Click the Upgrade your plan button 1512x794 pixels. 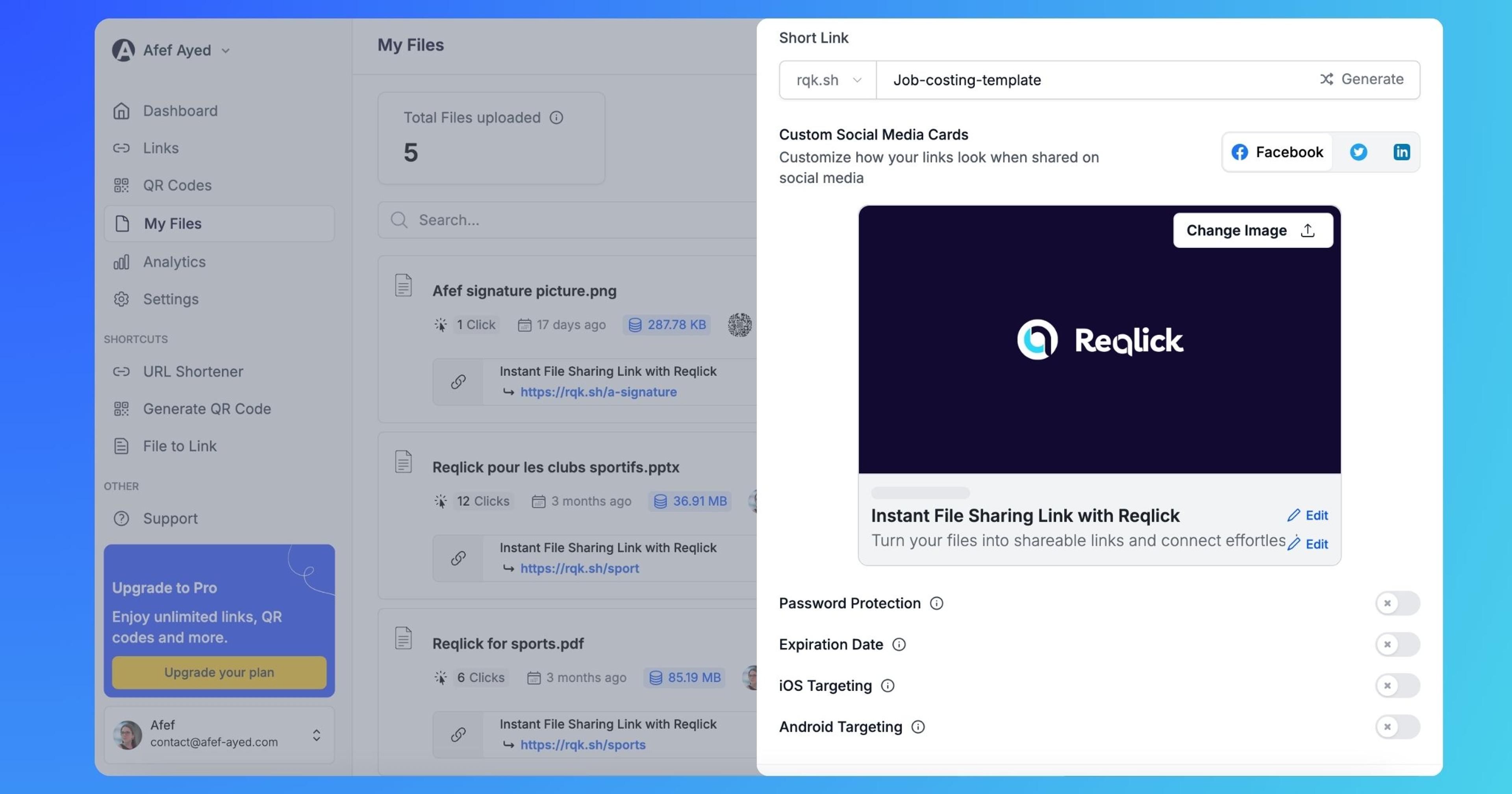(x=219, y=672)
